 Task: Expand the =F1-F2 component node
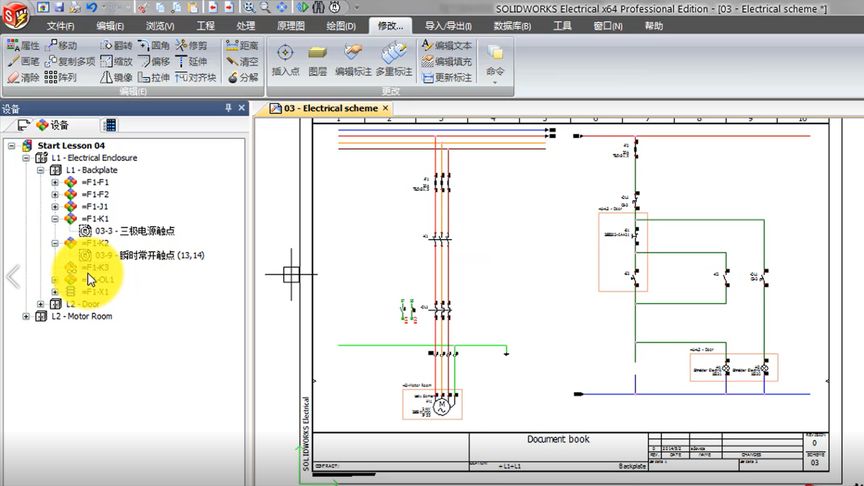(x=55, y=195)
